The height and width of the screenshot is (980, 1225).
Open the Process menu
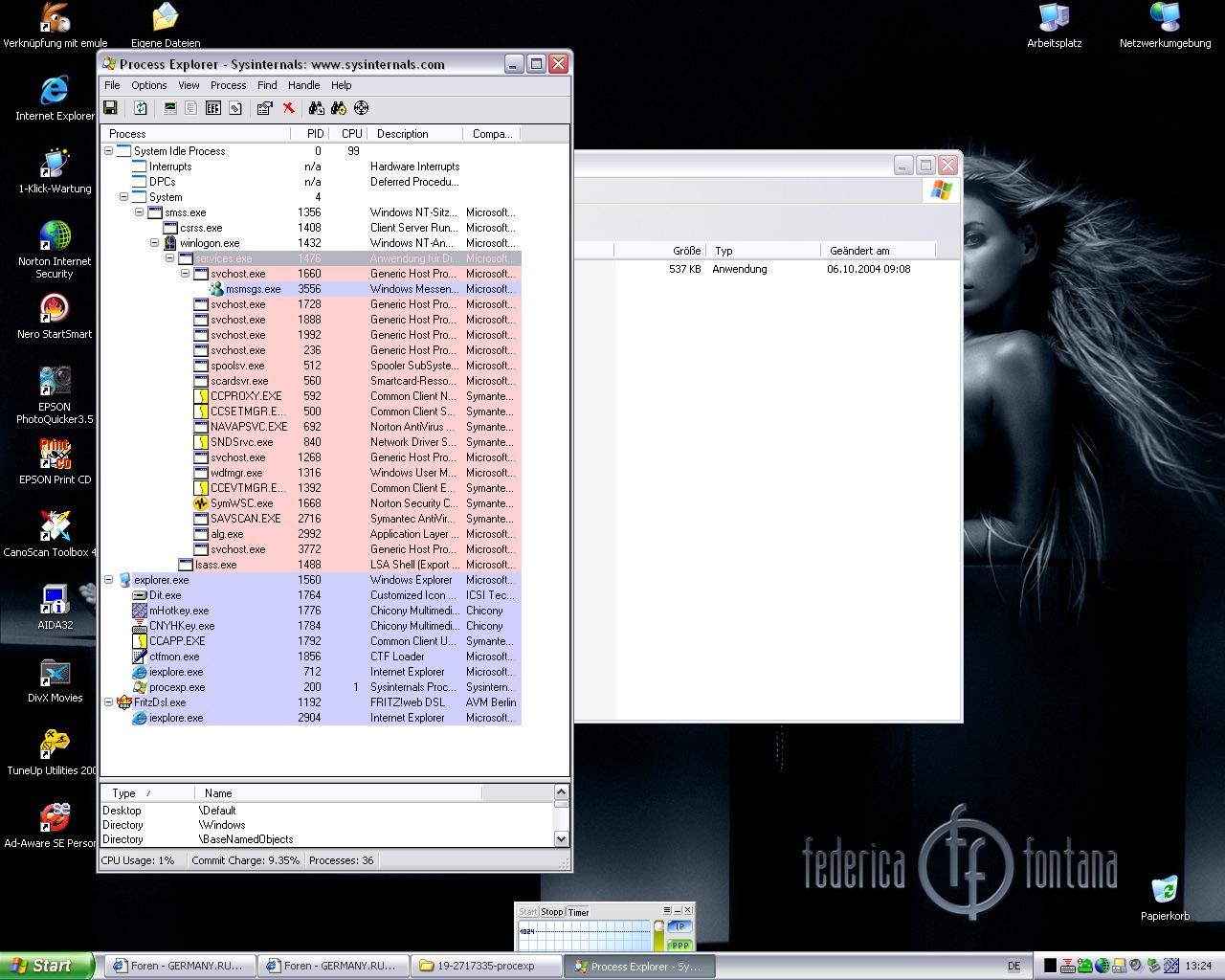228,85
